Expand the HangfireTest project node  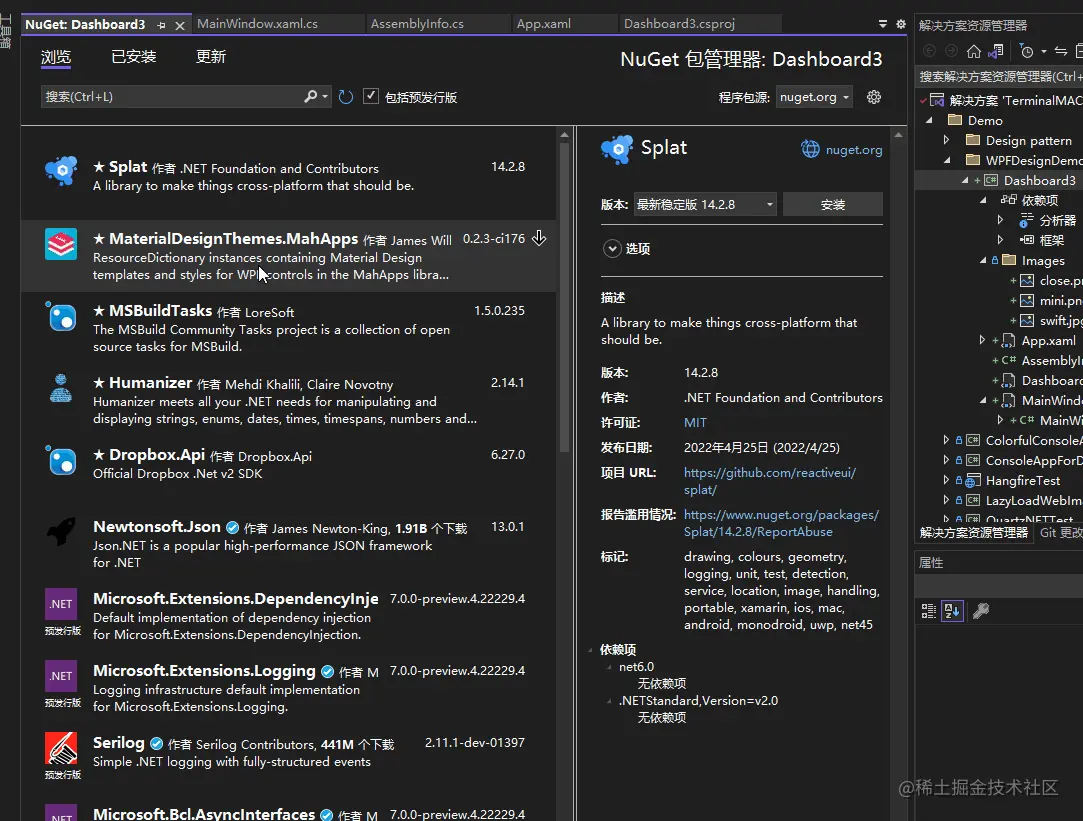pyautogui.click(x=947, y=481)
